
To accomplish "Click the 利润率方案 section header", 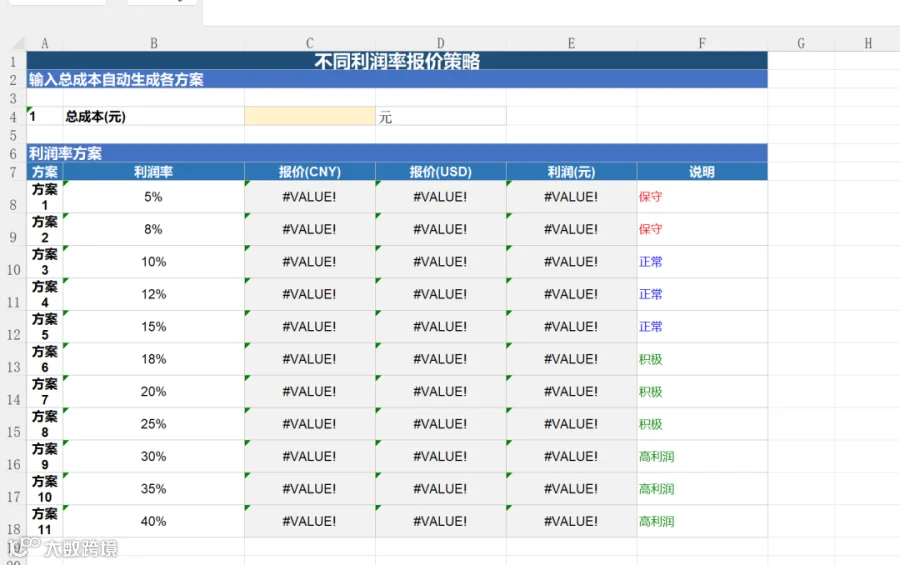I will tap(397, 153).
